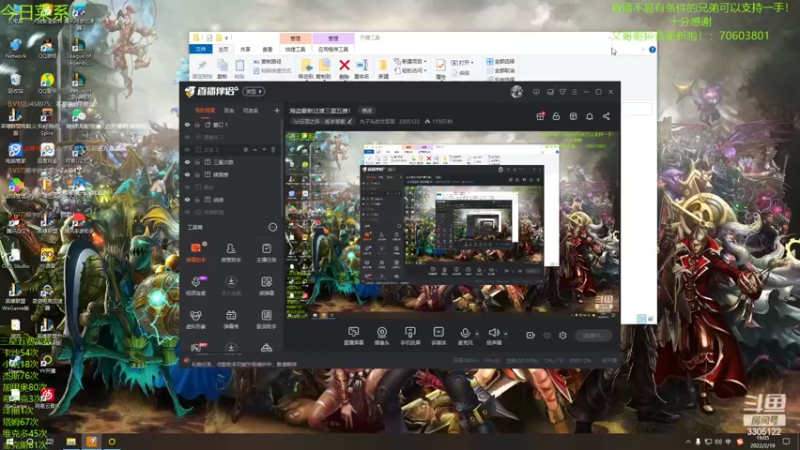Toggle visibility of 文本 2 source

pos(187,149)
